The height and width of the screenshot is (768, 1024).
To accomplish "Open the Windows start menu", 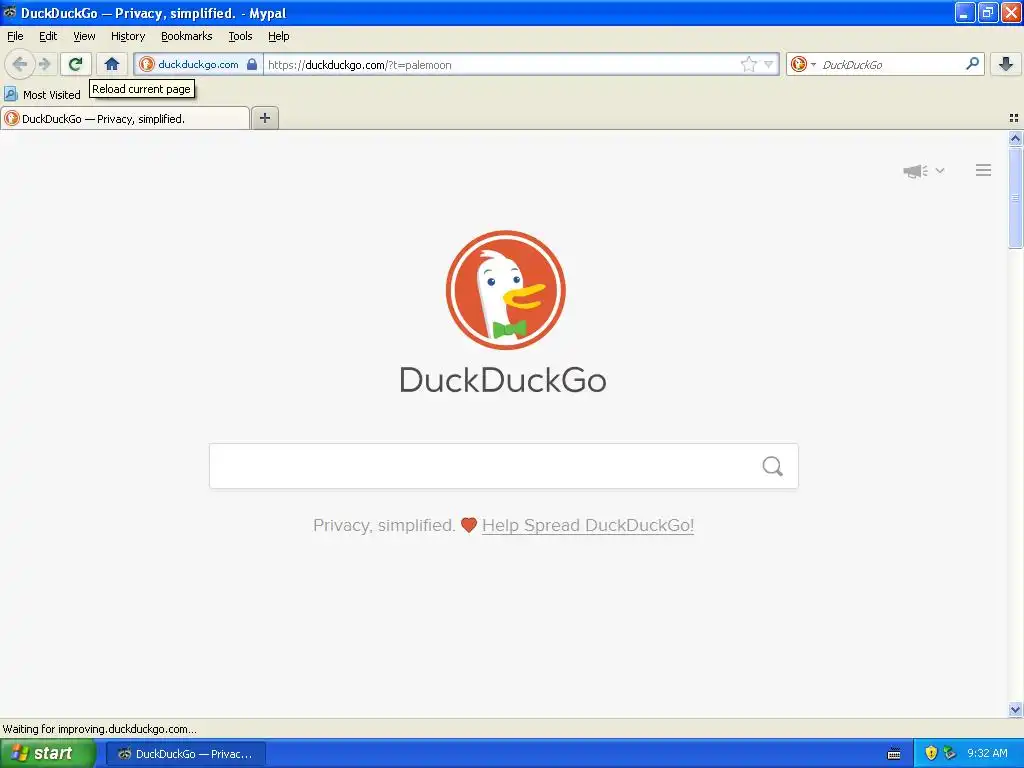I will click(47, 753).
